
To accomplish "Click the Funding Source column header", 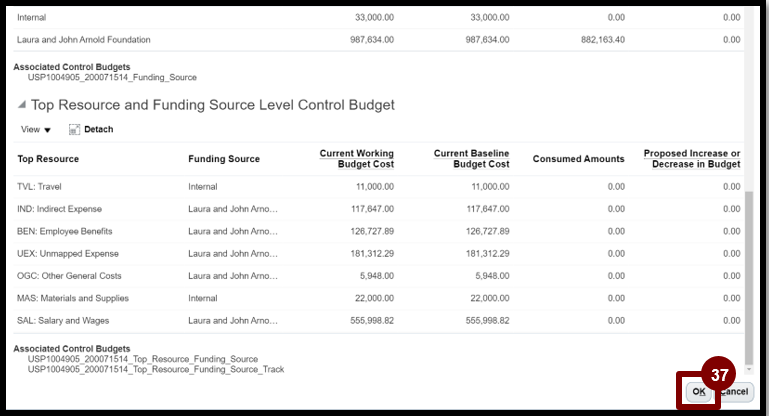I will 224,159.
